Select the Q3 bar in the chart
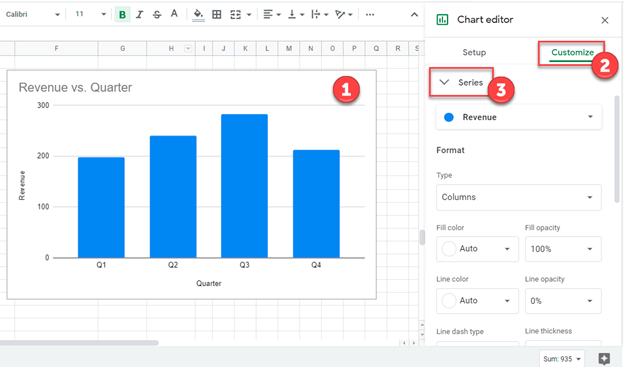624x367 pixels. pos(244,186)
